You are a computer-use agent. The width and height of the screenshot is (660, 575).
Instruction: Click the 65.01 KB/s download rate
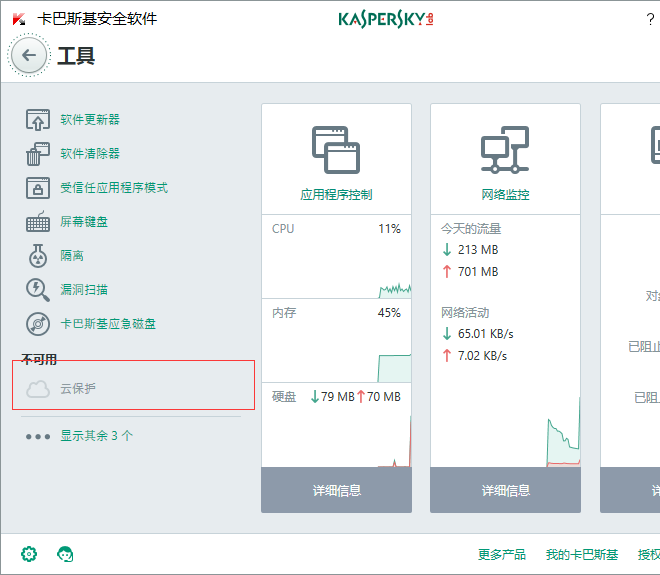pyautogui.click(x=485, y=334)
